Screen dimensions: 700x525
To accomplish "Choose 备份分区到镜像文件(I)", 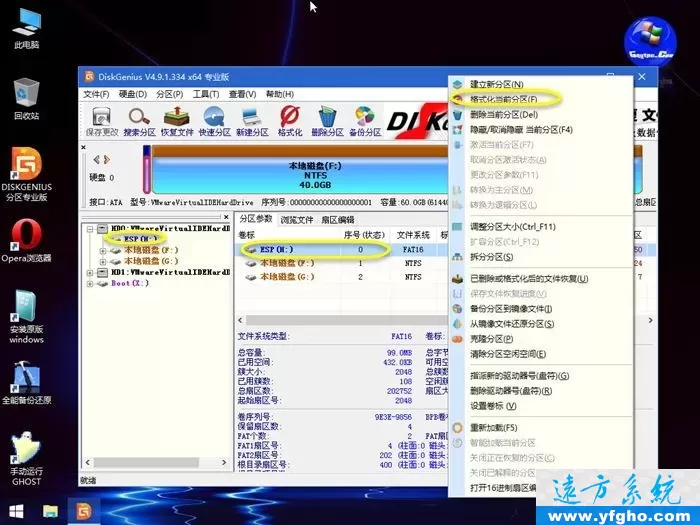I will click(541, 309).
